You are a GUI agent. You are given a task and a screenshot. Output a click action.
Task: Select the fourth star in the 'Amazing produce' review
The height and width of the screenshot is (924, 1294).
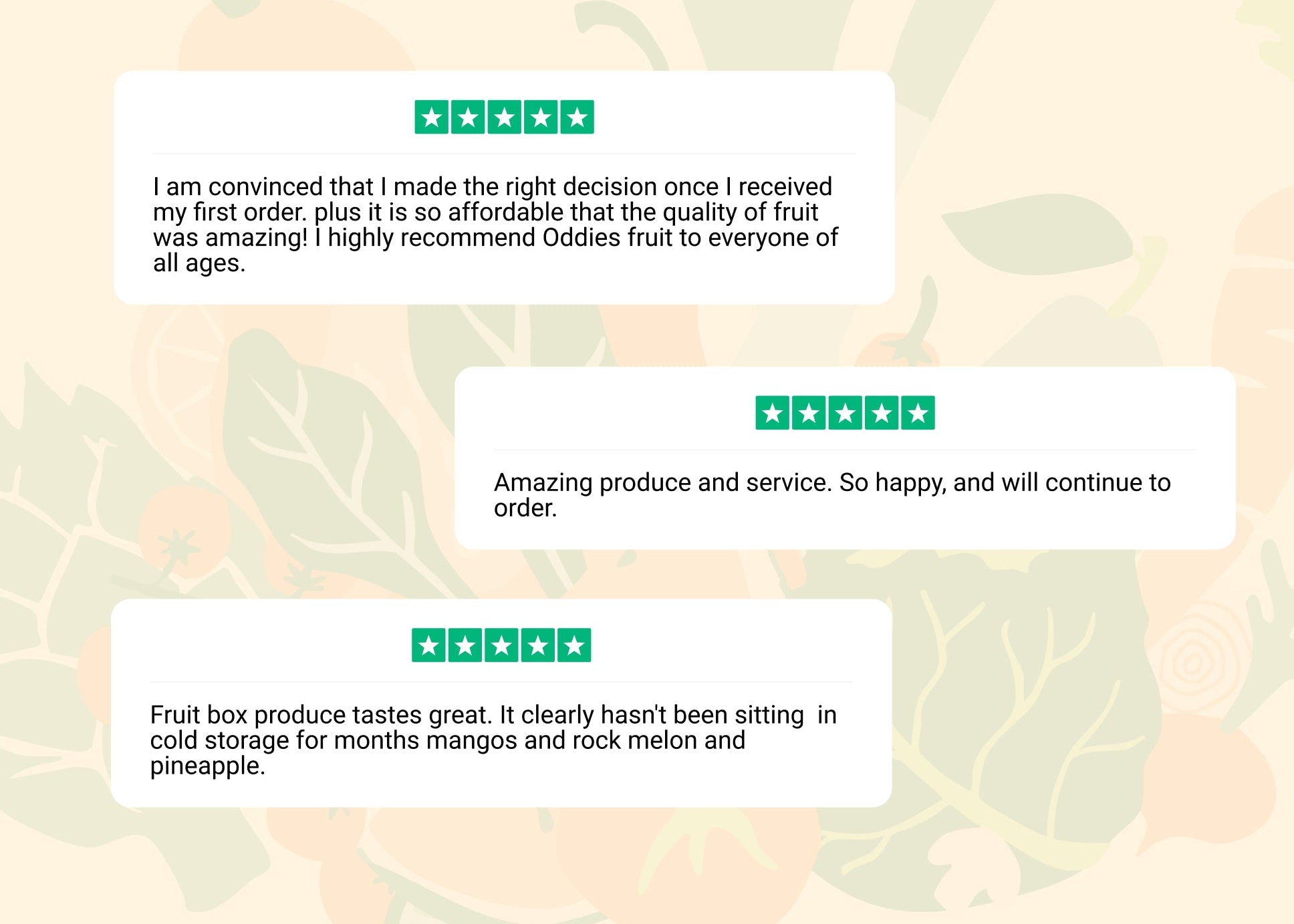[882, 413]
